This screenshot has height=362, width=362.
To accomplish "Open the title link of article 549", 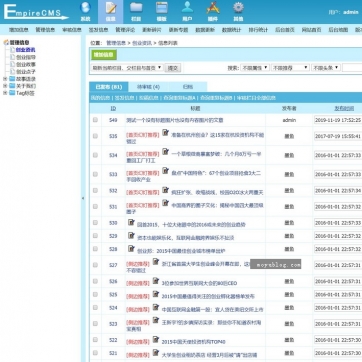I will tap(174, 120).
